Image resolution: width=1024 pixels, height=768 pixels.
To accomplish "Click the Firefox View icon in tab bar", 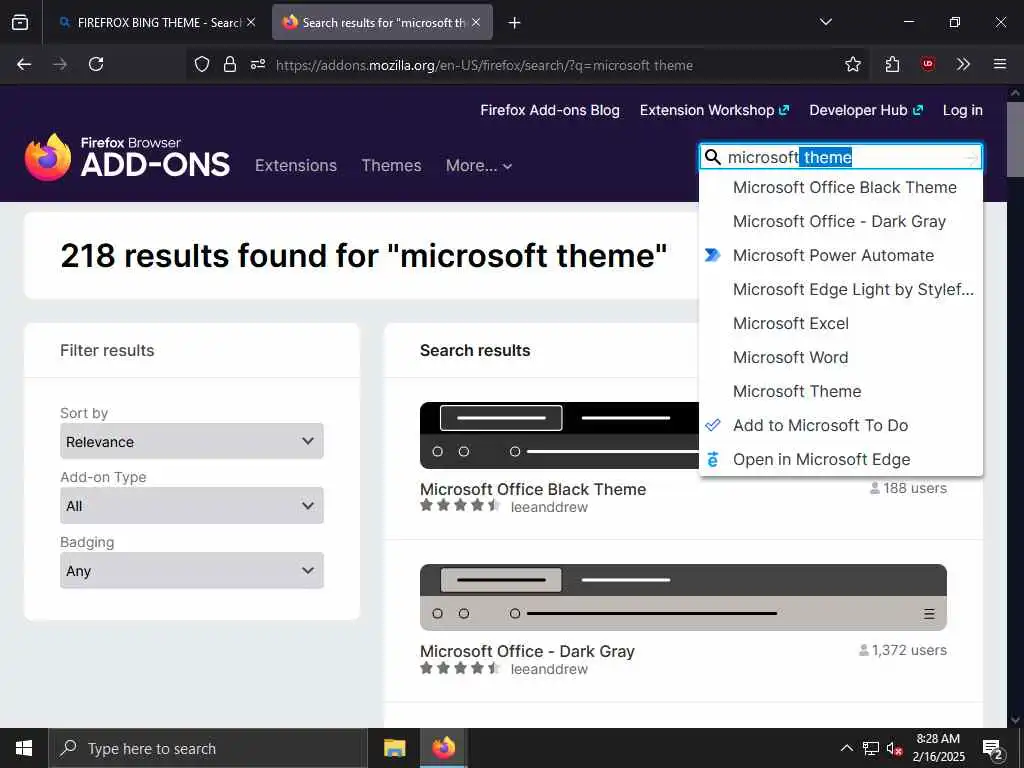I will (20, 22).
